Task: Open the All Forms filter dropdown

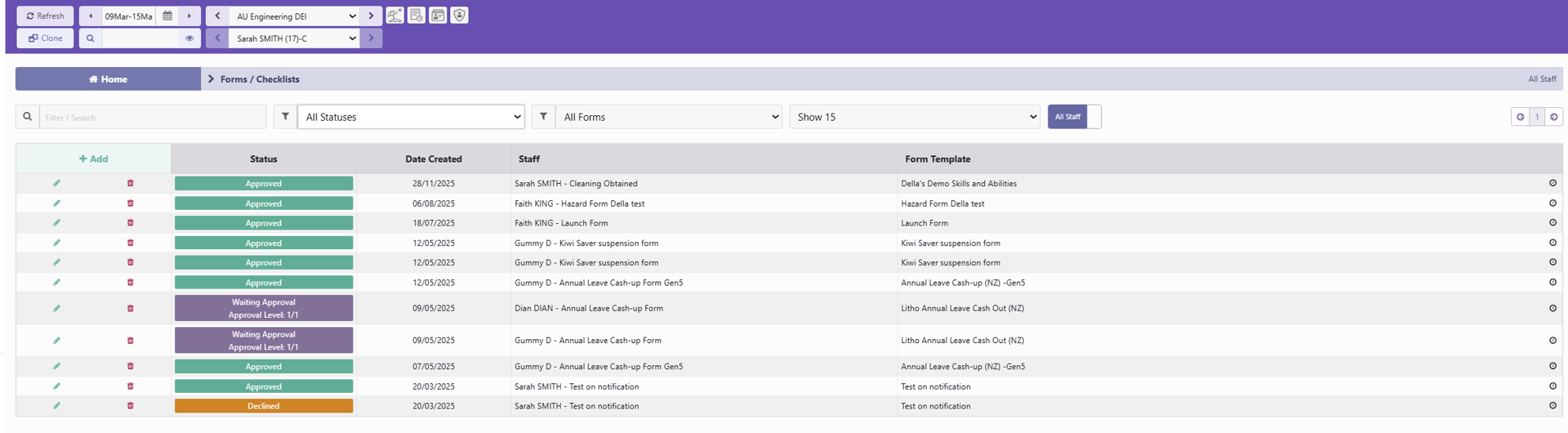Action: (669, 117)
